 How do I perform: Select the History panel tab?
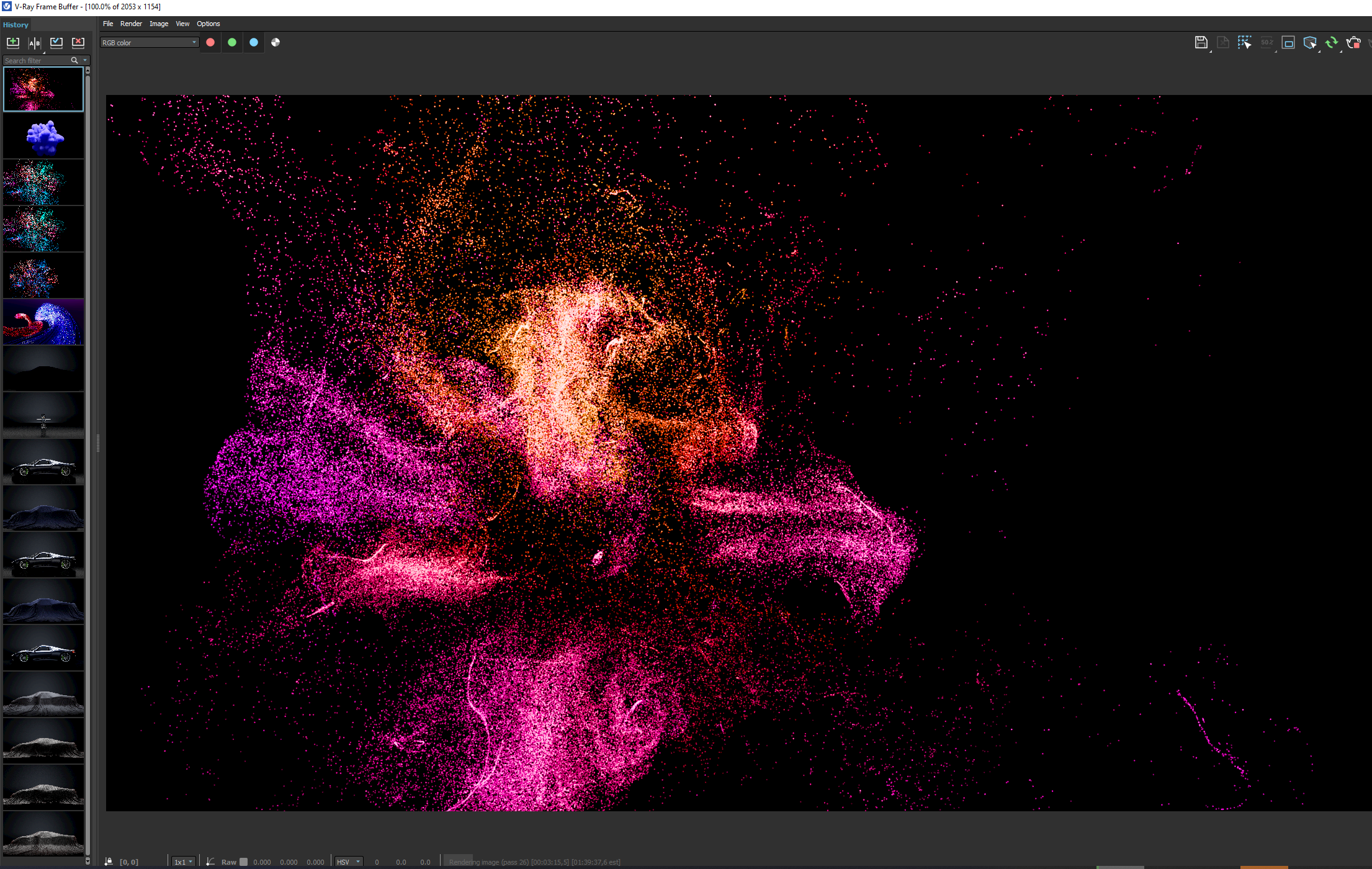16,25
